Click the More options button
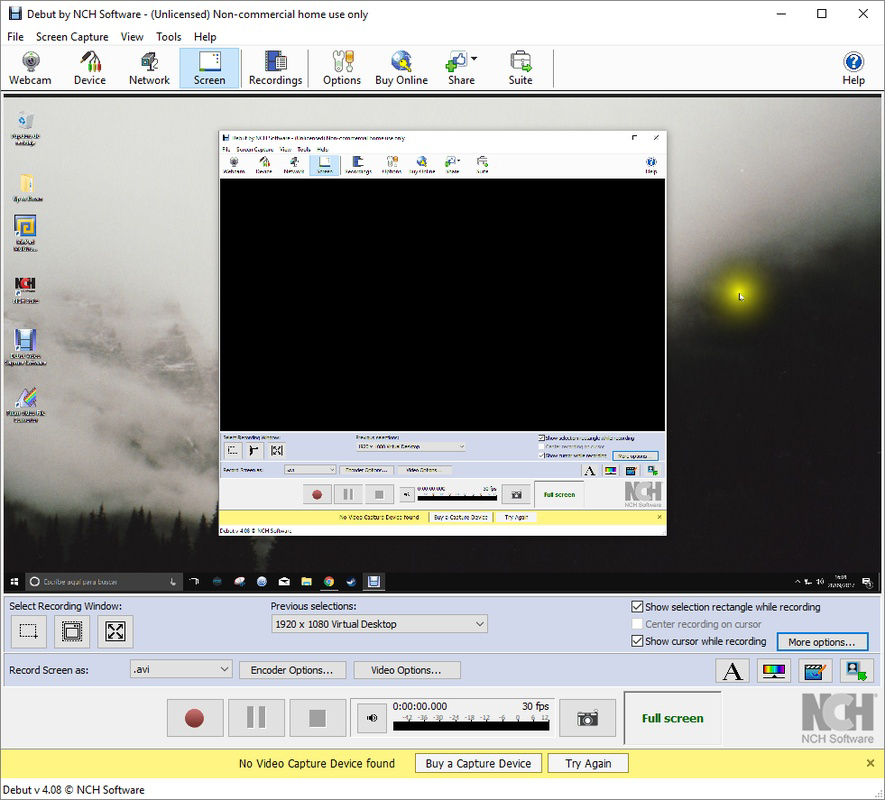The height and width of the screenshot is (800, 885). coord(822,642)
